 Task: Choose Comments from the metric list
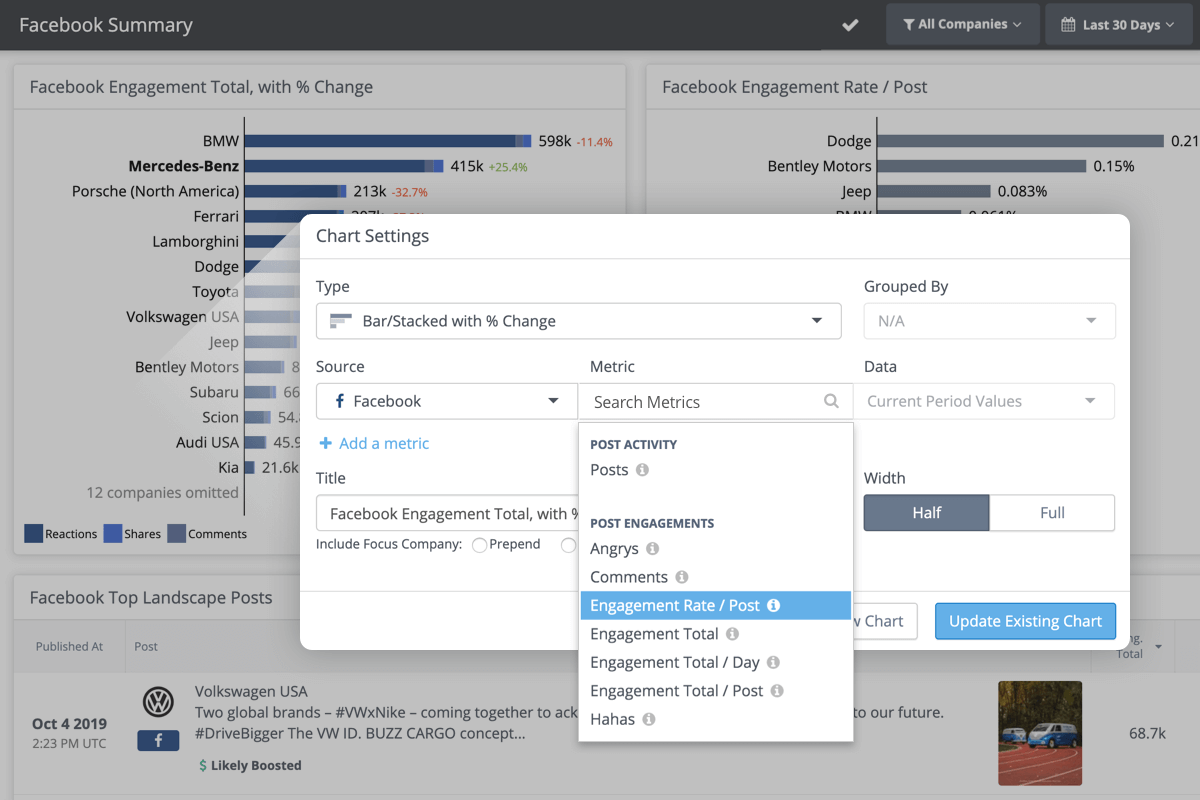click(x=629, y=577)
